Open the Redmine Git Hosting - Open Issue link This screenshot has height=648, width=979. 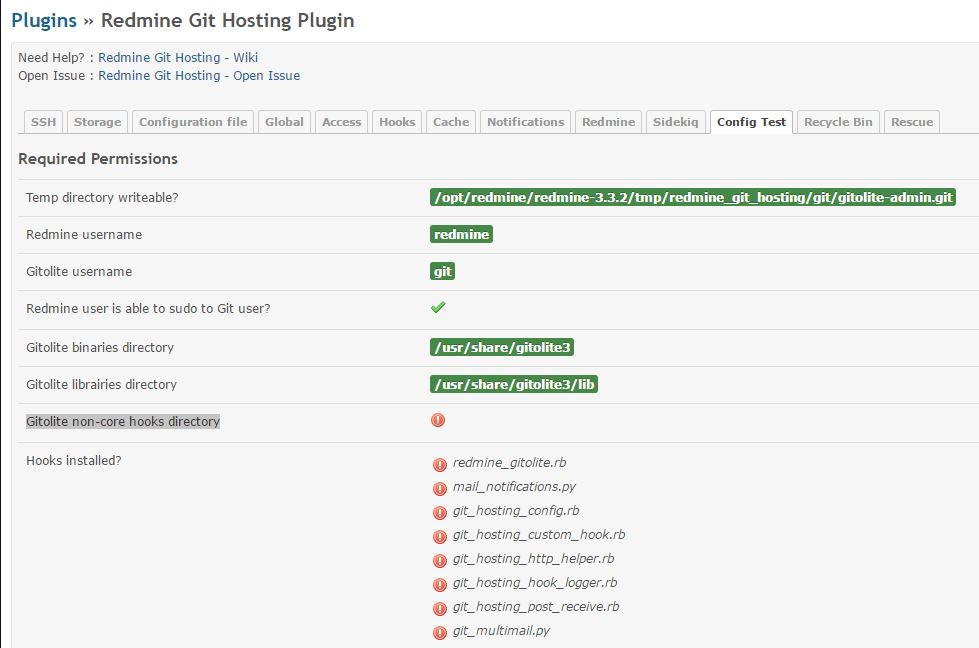click(x=199, y=76)
